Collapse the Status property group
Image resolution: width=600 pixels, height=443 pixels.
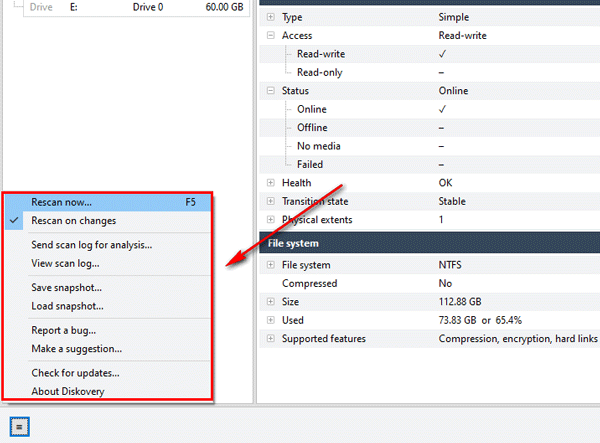coord(271,91)
